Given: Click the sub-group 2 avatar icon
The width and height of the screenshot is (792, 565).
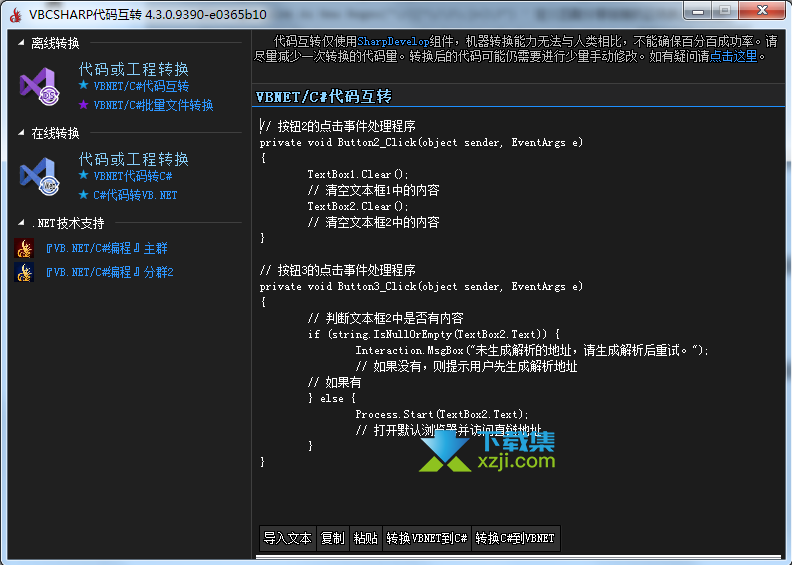Looking at the screenshot, I should [x=24, y=272].
